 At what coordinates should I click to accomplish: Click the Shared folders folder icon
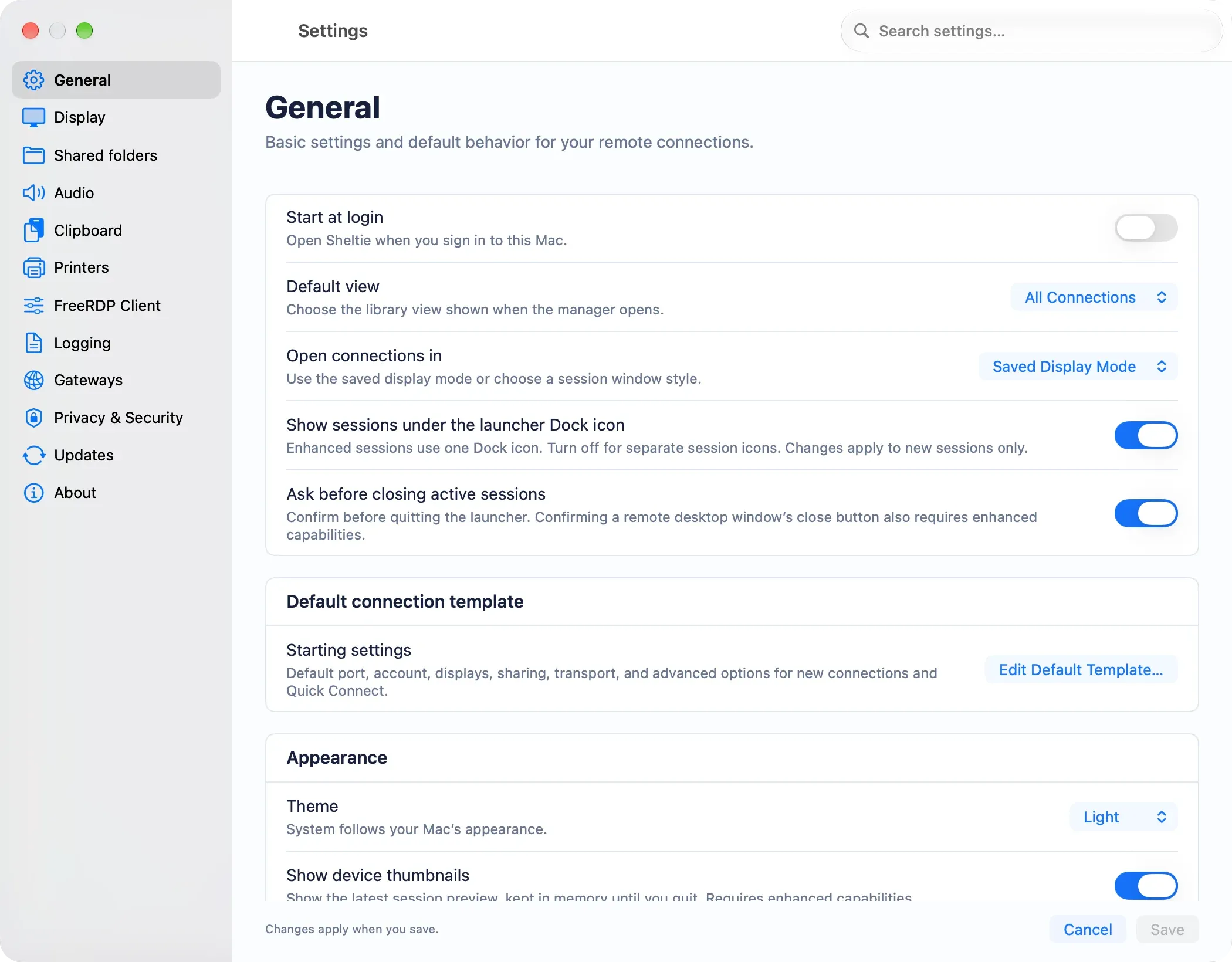point(34,155)
